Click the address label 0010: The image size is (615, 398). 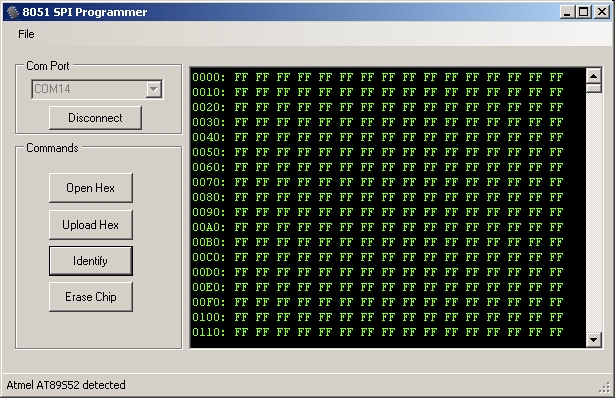(209, 92)
